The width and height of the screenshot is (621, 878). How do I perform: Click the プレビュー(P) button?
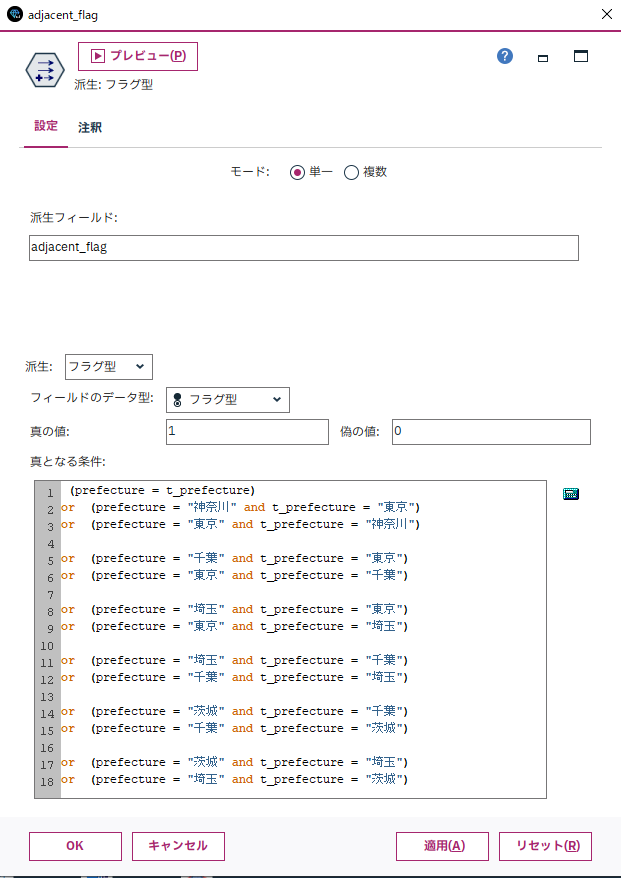(138, 56)
